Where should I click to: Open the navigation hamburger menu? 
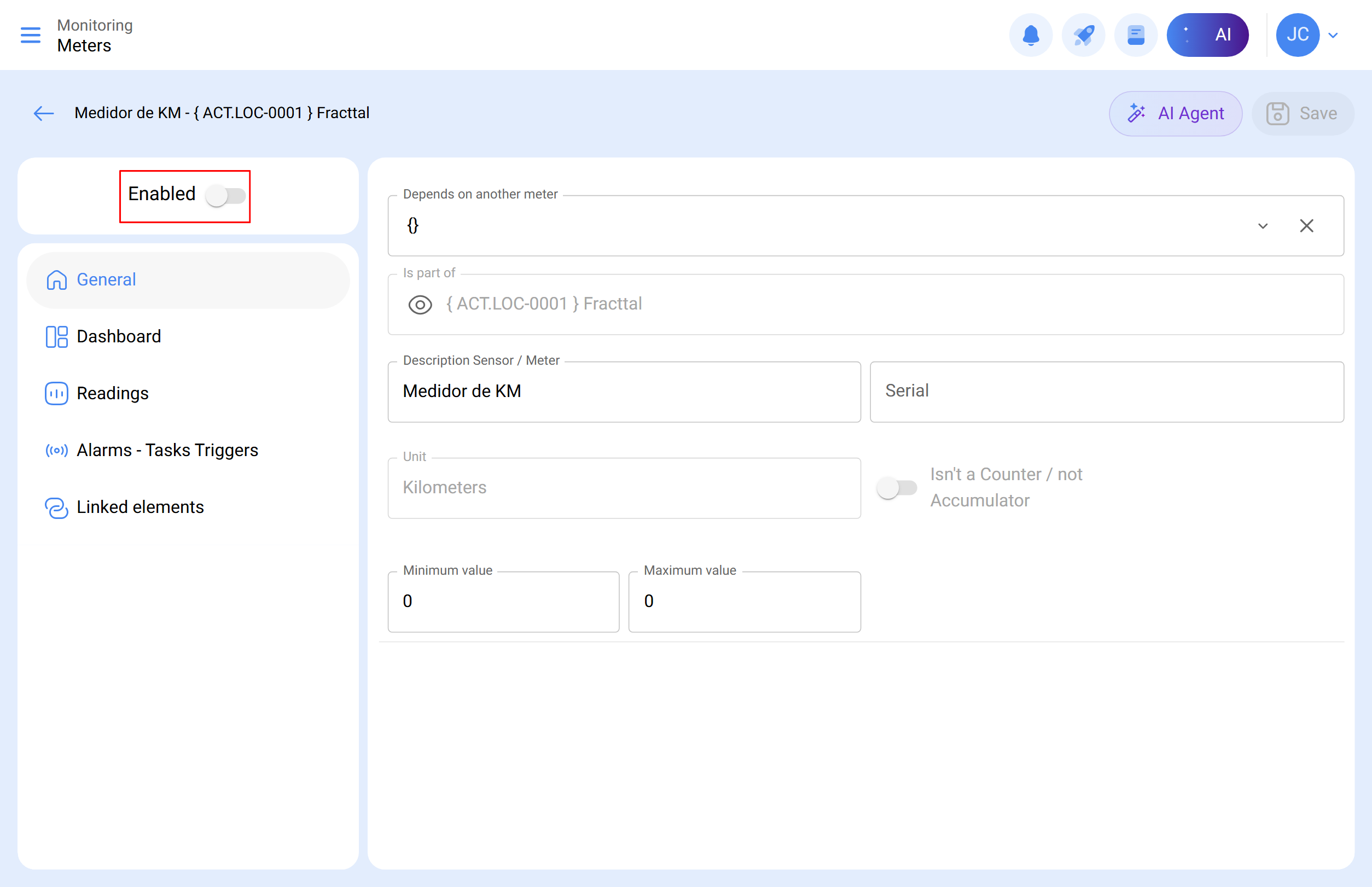pos(30,35)
